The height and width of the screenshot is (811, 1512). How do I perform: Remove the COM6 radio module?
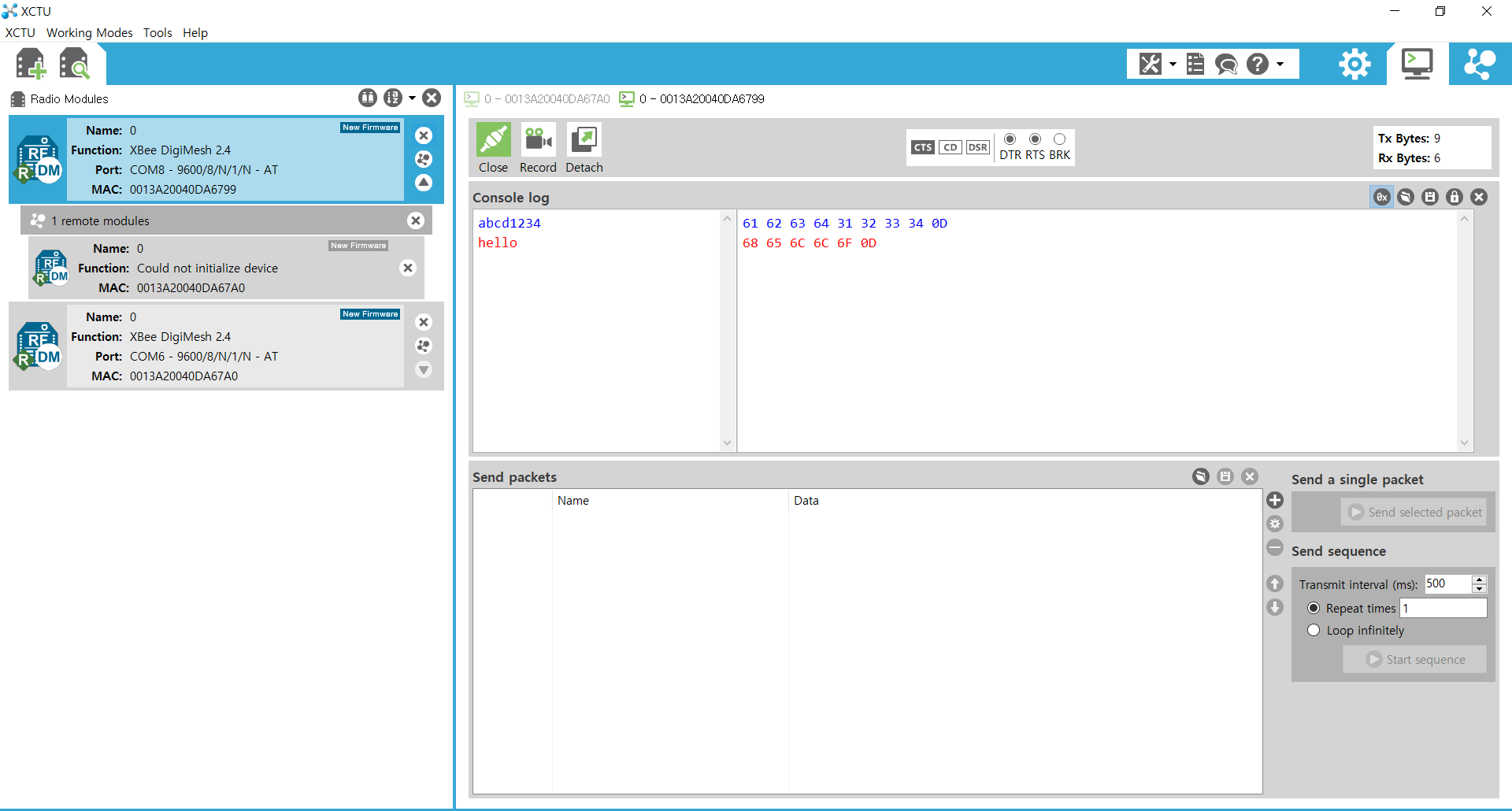click(424, 322)
